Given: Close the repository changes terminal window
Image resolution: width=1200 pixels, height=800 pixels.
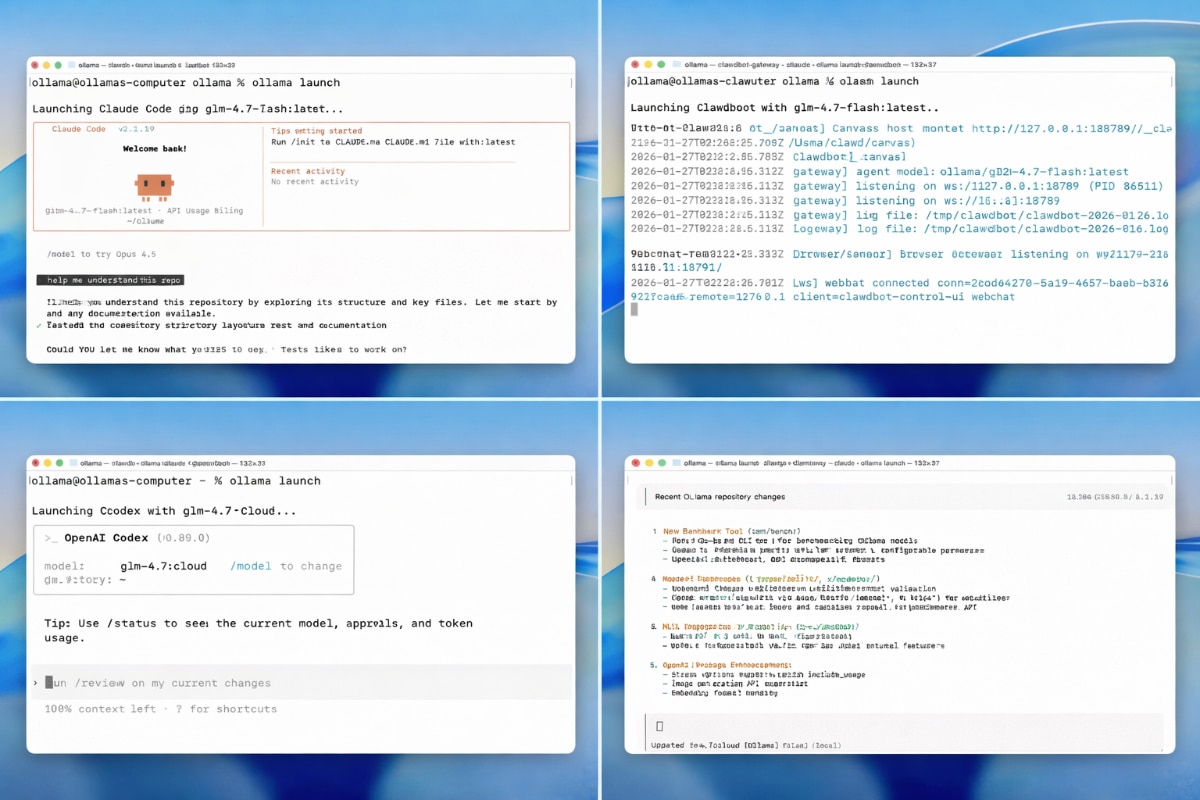Looking at the screenshot, I should pyautogui.click(x=635, y=463).
